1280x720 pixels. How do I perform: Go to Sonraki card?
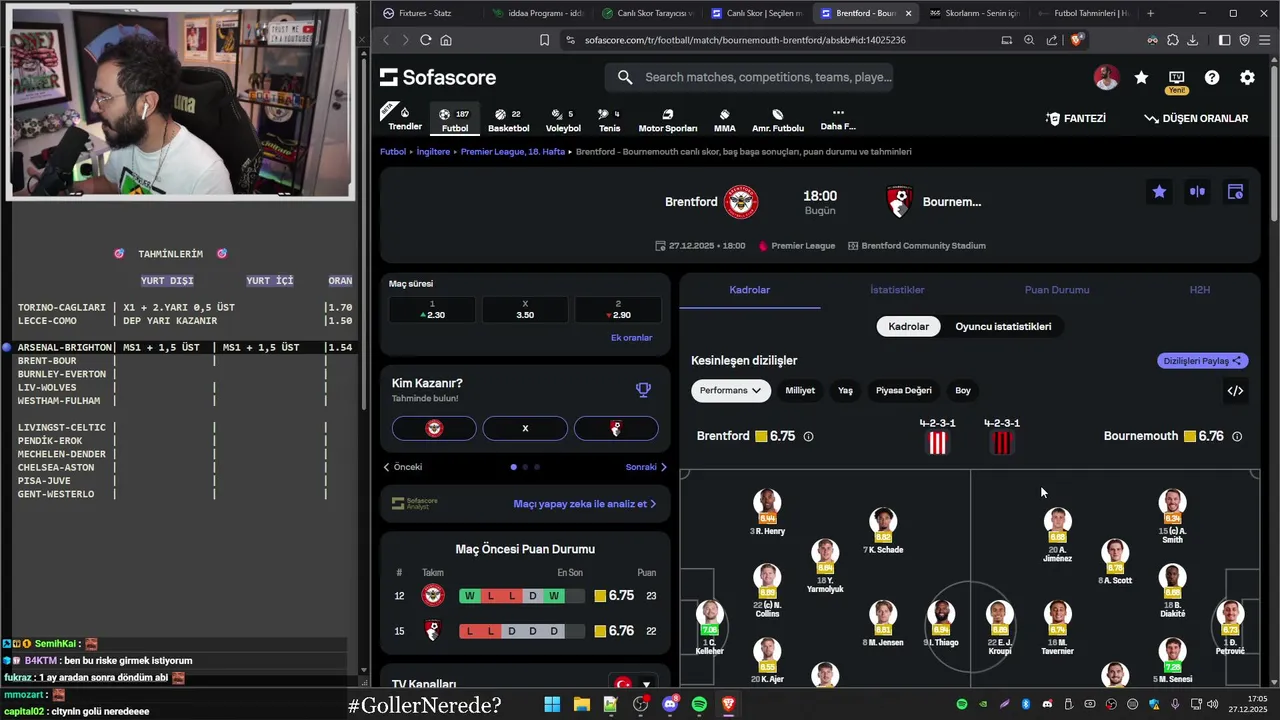(646, 467)
